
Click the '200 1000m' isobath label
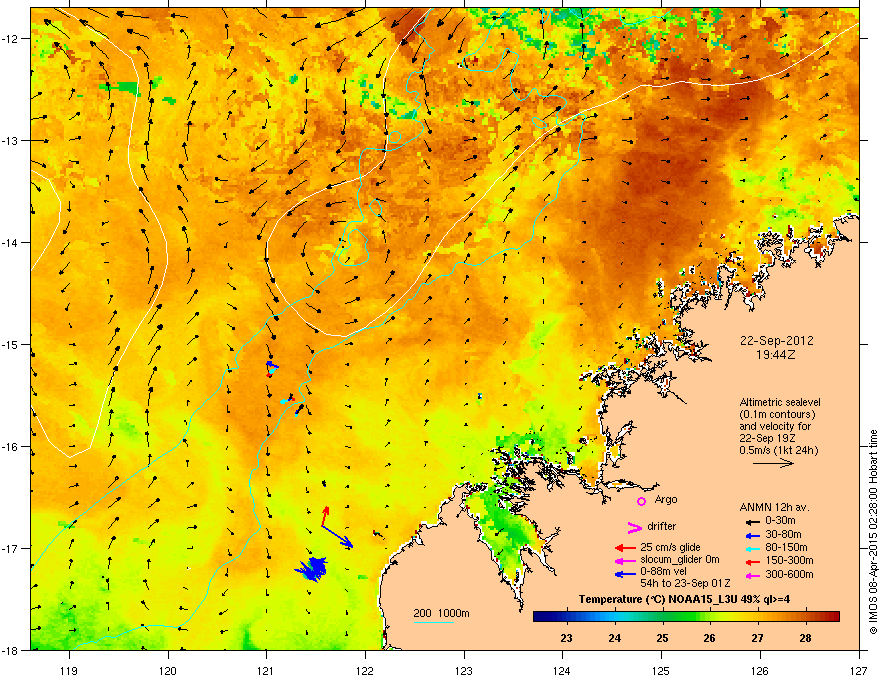(x=441, y=613)
